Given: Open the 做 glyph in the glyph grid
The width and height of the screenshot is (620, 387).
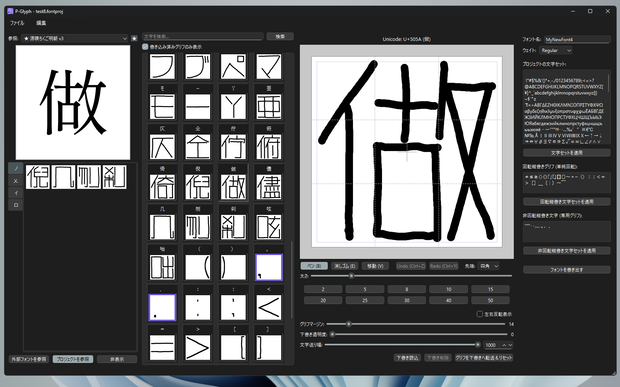Looking at the screenshot, I should [x=233, y=187].
